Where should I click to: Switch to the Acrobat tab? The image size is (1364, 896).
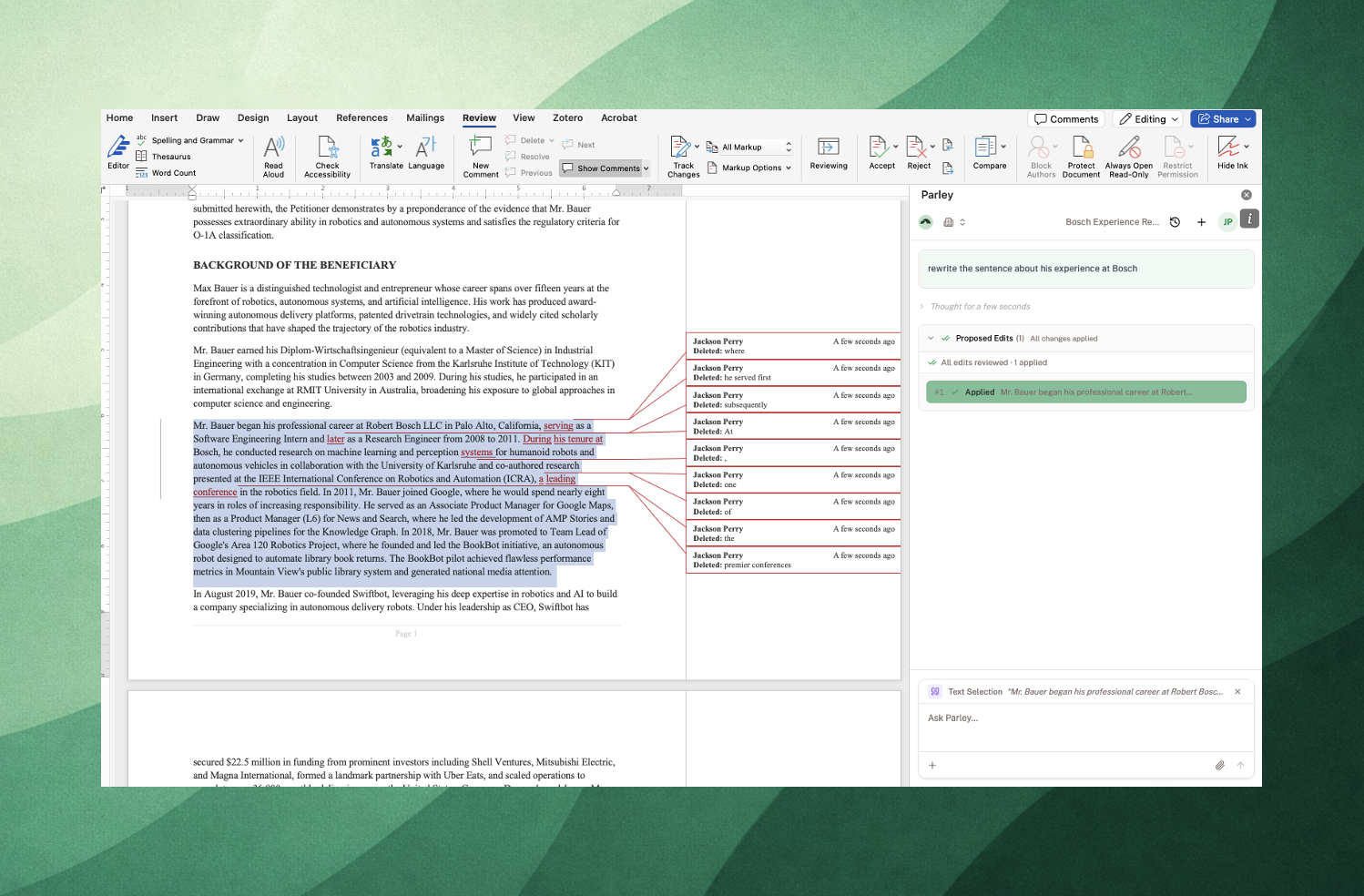pyautogui.click(x=618, y=118)
